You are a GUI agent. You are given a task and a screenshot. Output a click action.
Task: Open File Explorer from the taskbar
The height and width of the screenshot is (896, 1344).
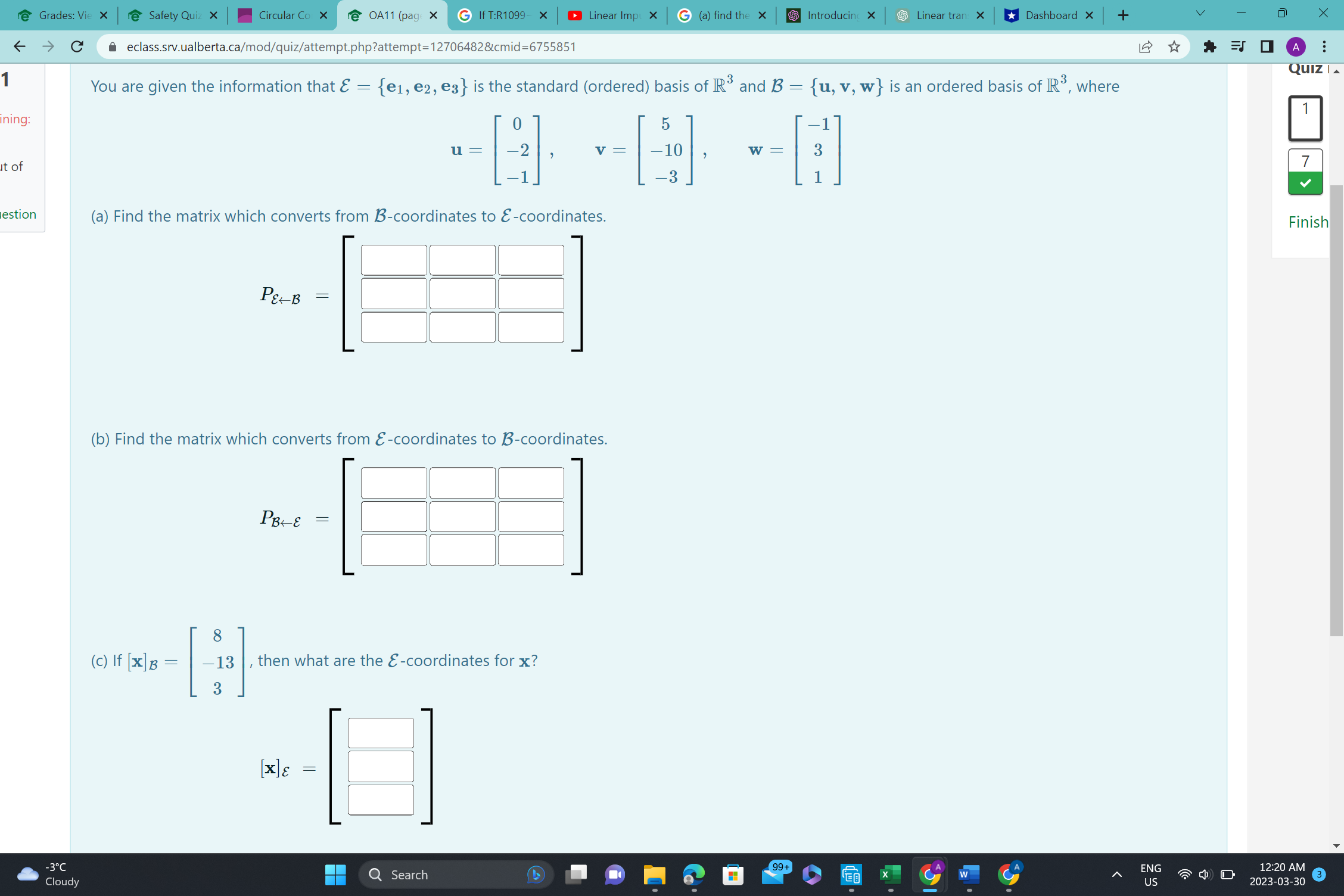coord(655,875)
